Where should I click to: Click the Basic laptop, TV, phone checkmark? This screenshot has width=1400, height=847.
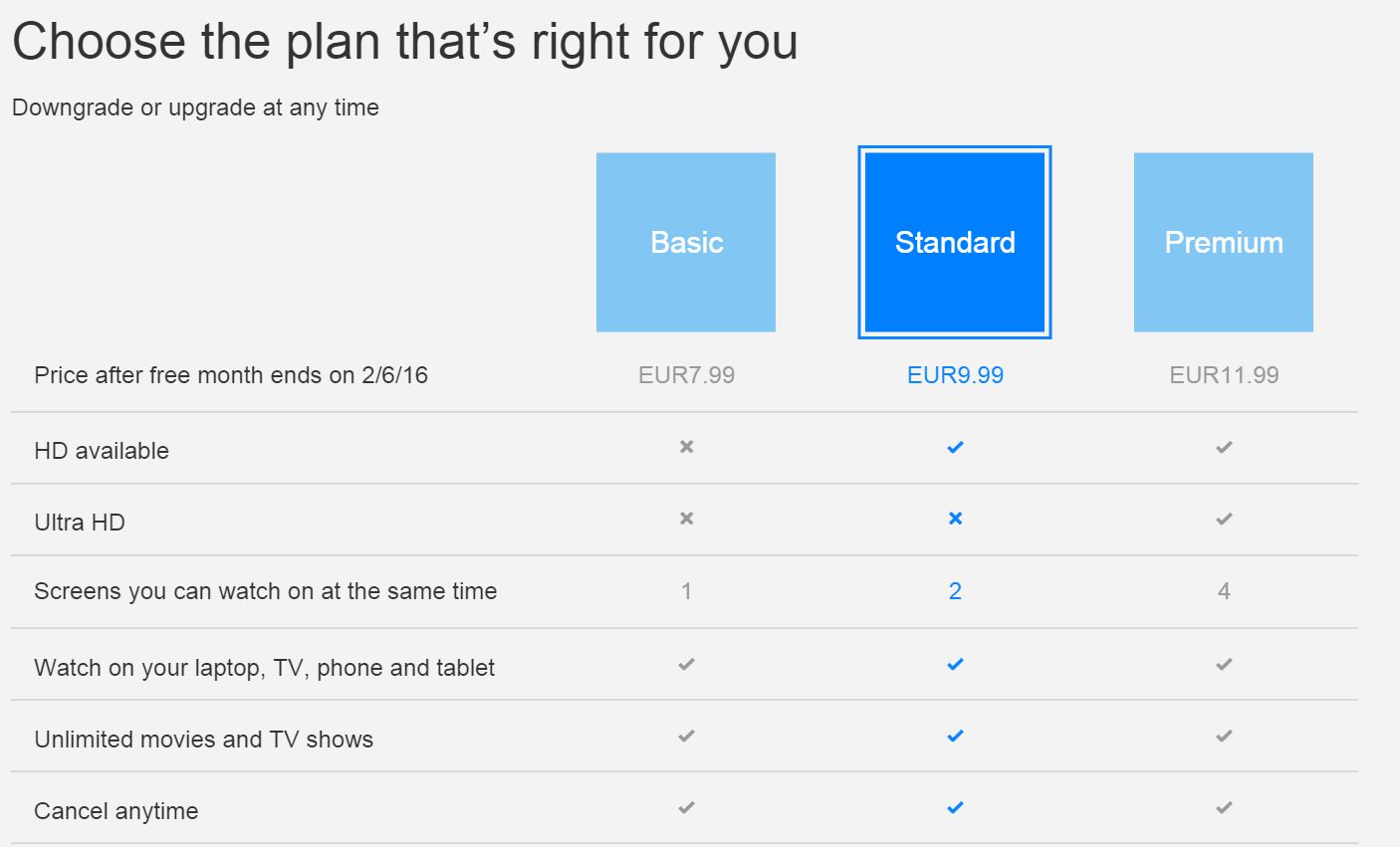click(686, 664)
